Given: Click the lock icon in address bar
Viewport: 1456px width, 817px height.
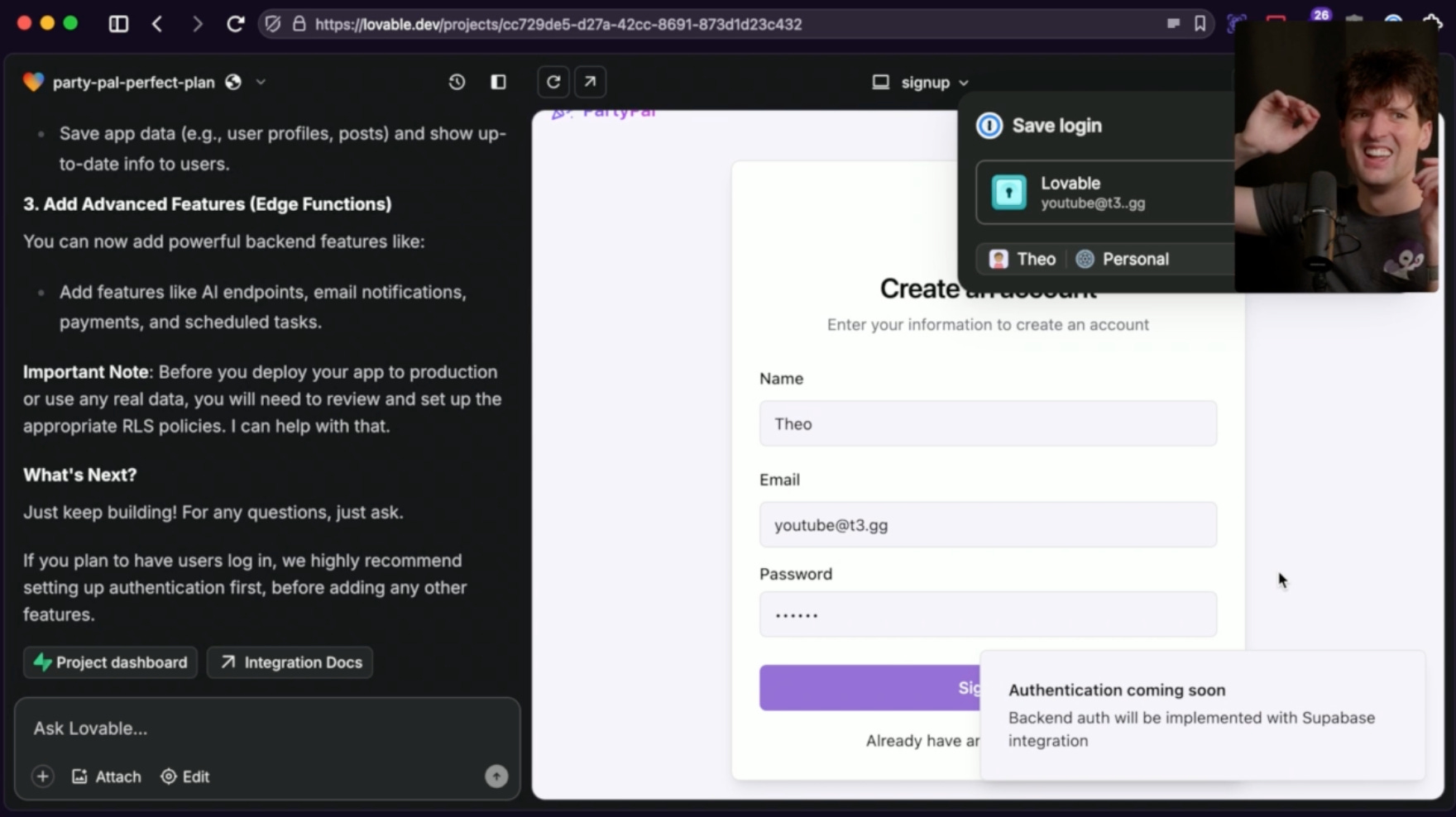Looking at the screenshot, I should click(x=299, y=24).
